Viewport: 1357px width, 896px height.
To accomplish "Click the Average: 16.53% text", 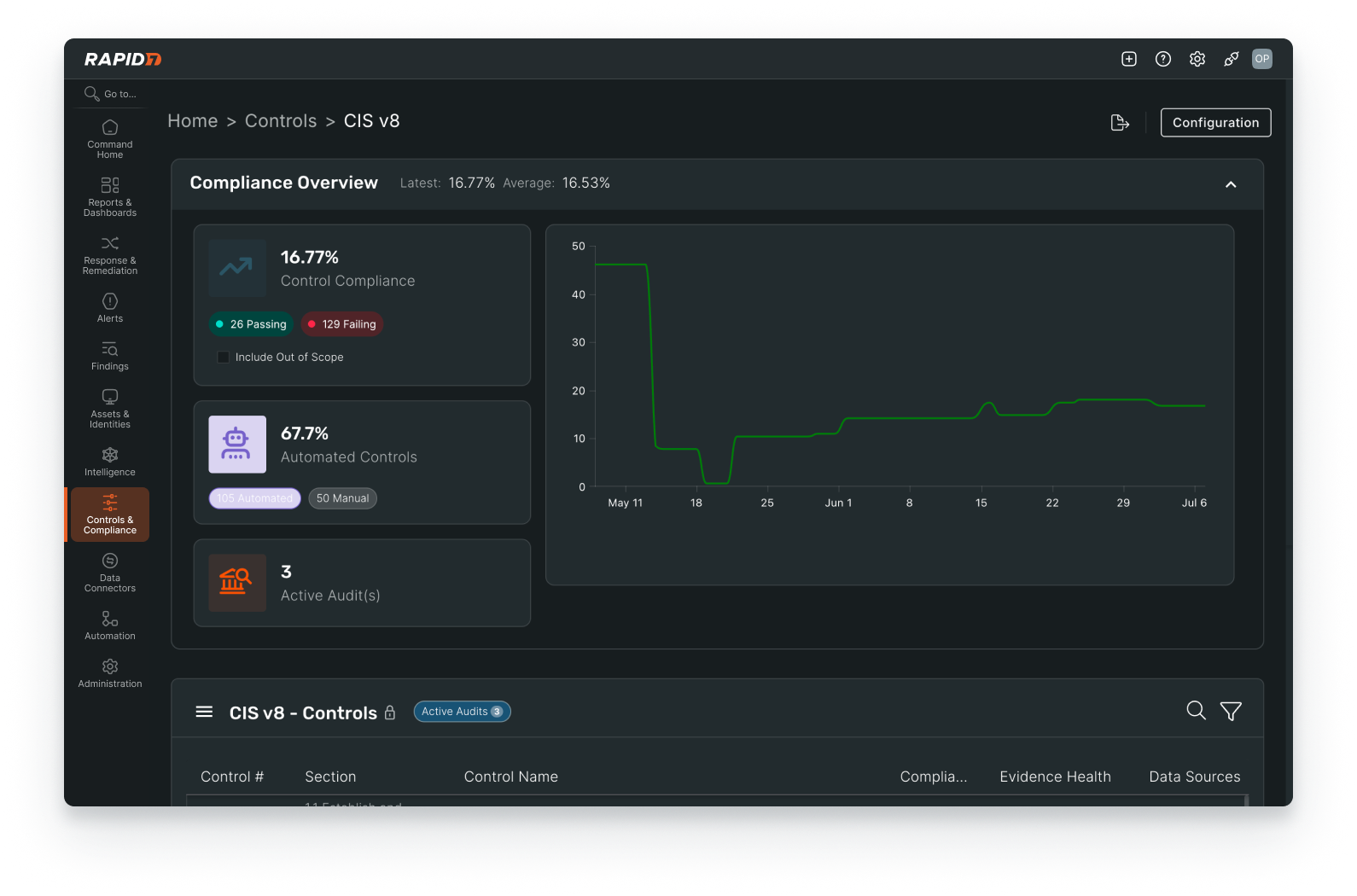I will tap(556, 183).
